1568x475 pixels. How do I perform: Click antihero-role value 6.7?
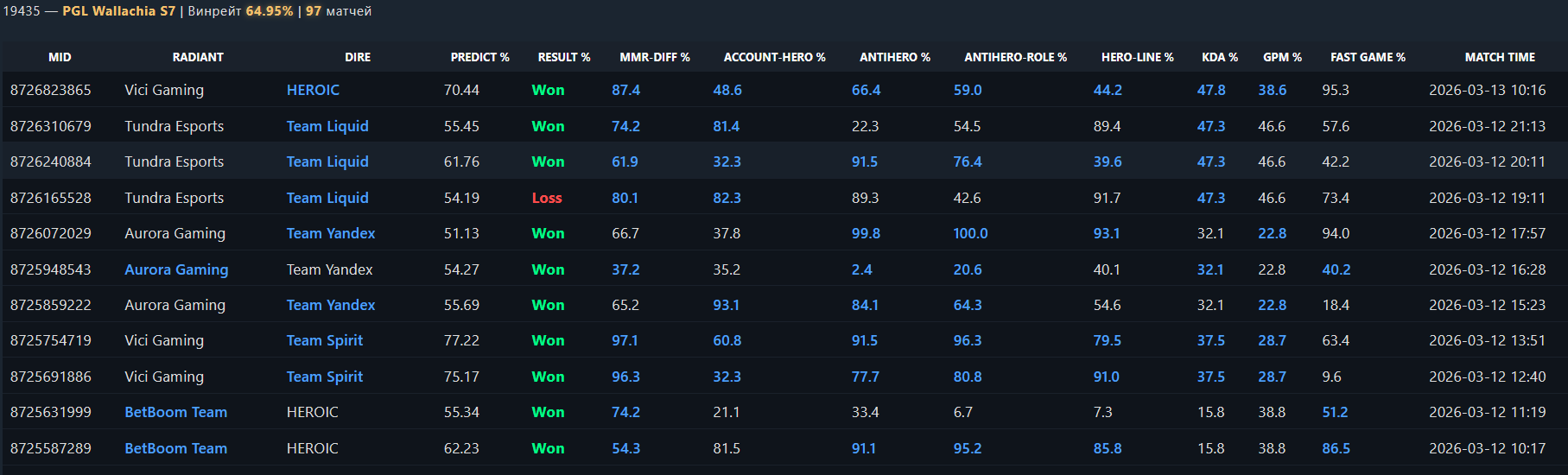tap(962, 412)
